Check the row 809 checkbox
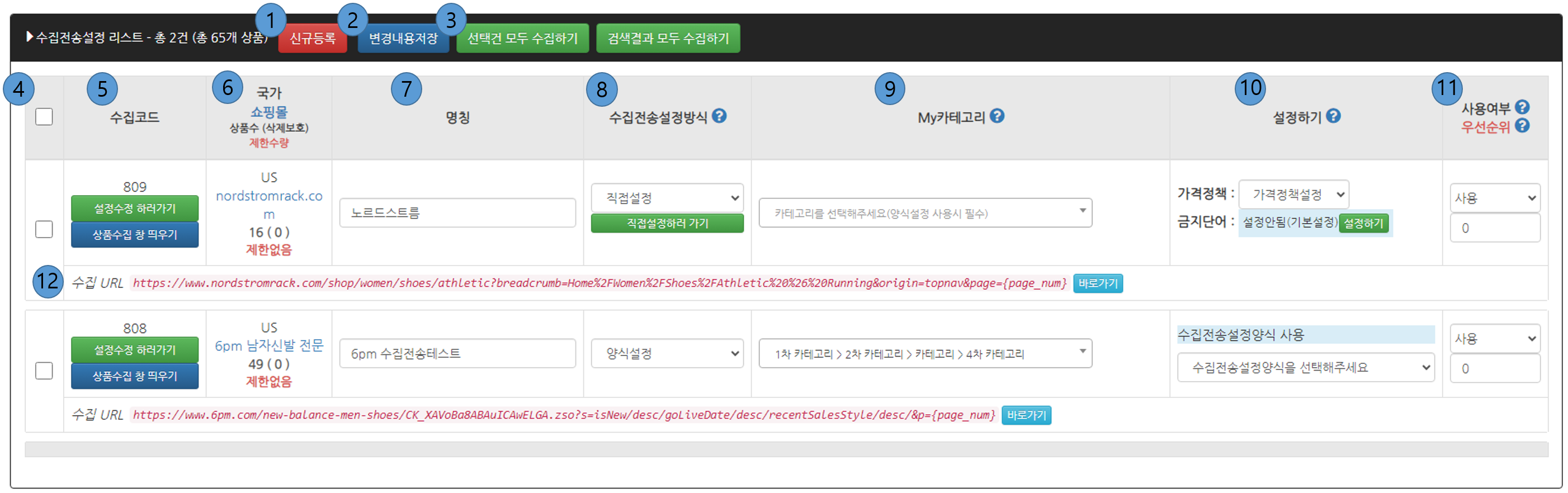 click(x=44, y=230)
